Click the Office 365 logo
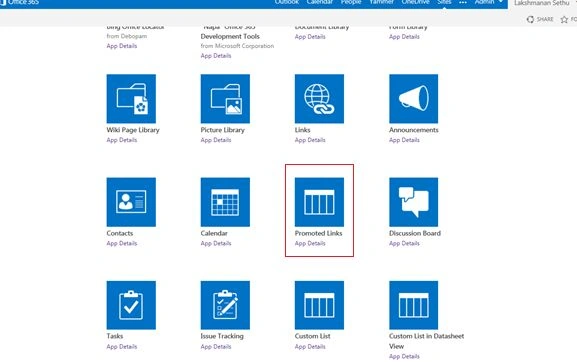The height and width of the screenshot is (362, 577). click(x=19, y=2)
